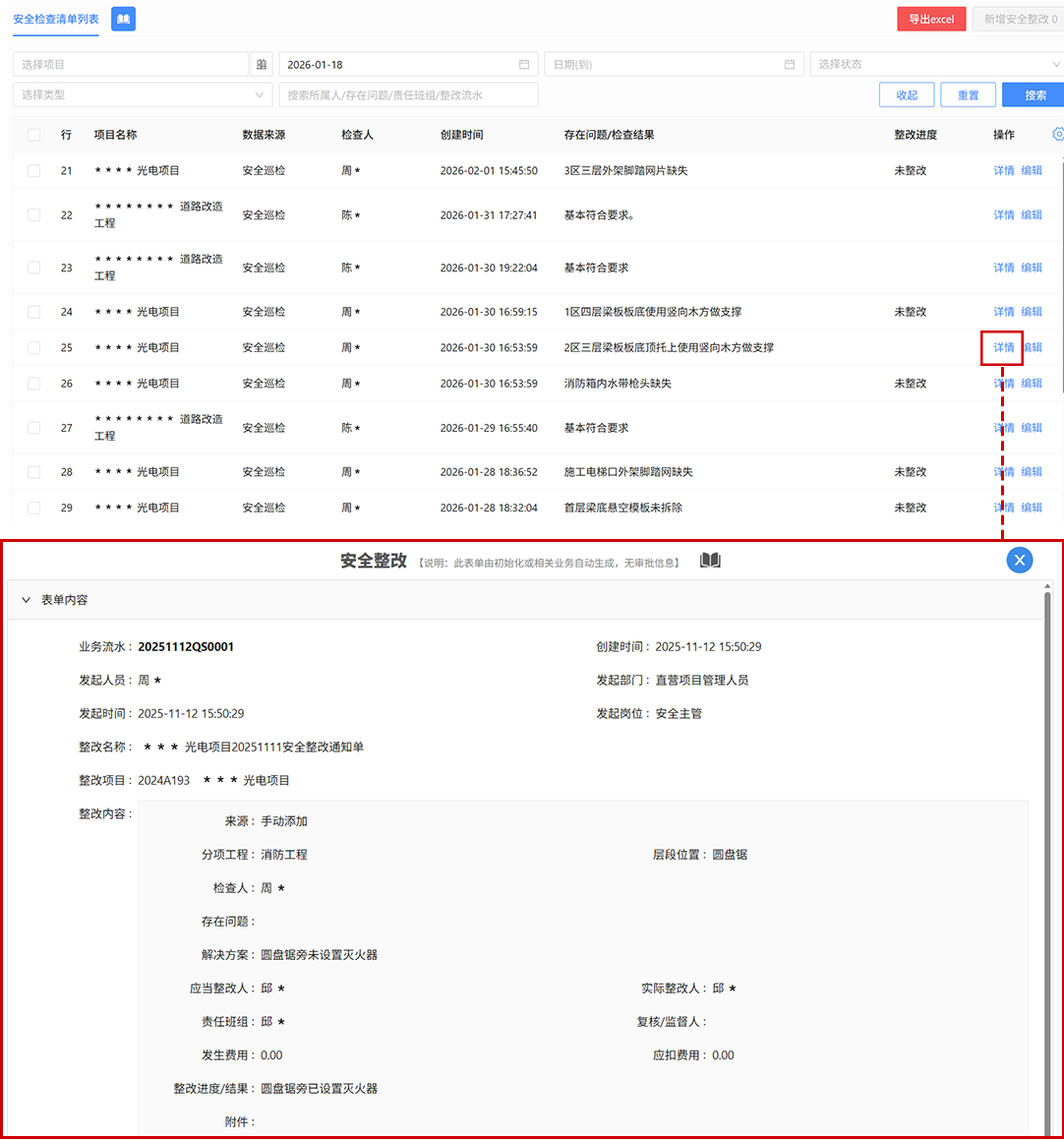This screenshot has width=1064, height=1140.
Task: Click the book icon in 安全整改 header
Action: (x=710, y=561)
